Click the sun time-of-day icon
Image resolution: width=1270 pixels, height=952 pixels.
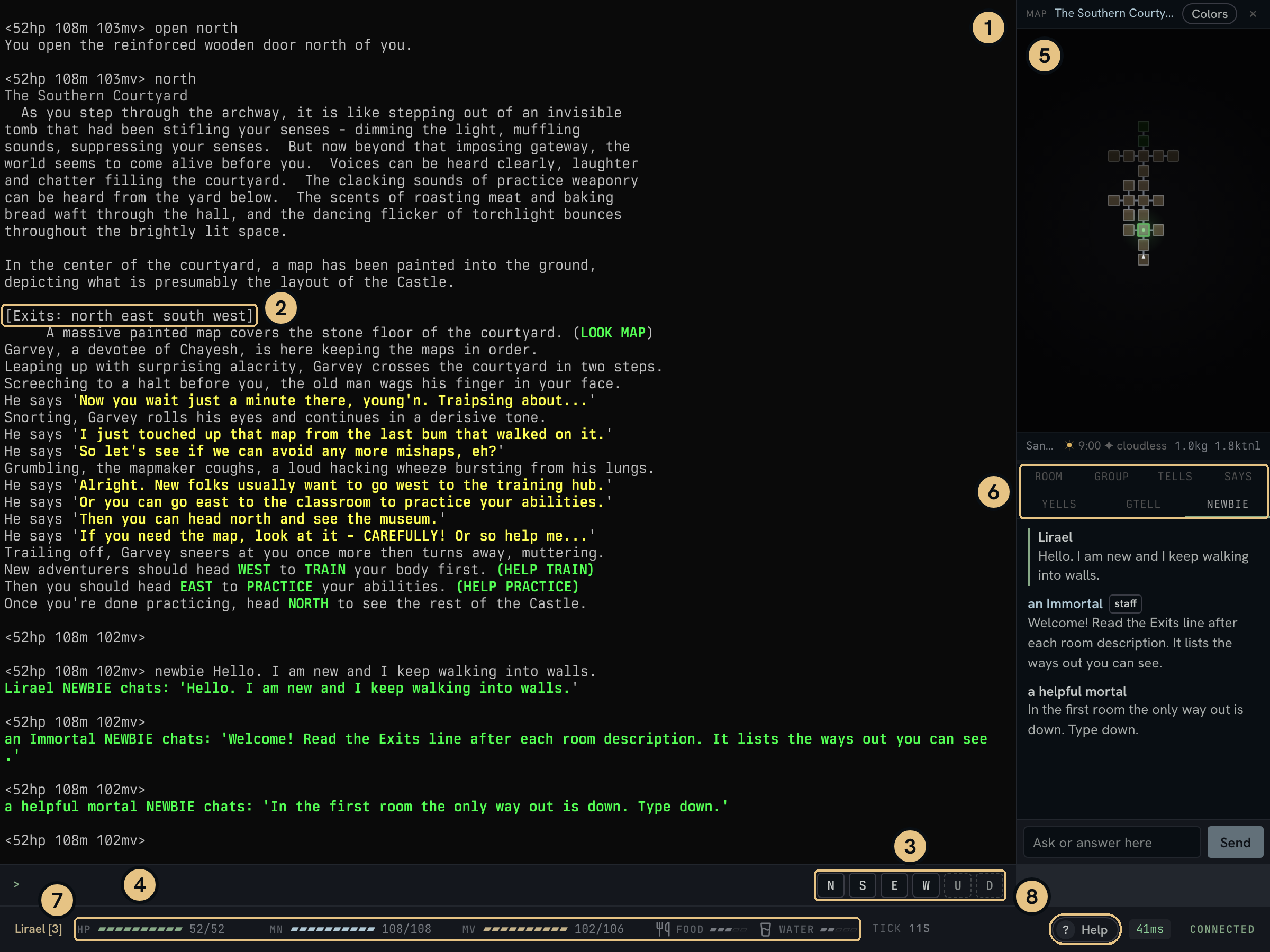pos(1069,445)
